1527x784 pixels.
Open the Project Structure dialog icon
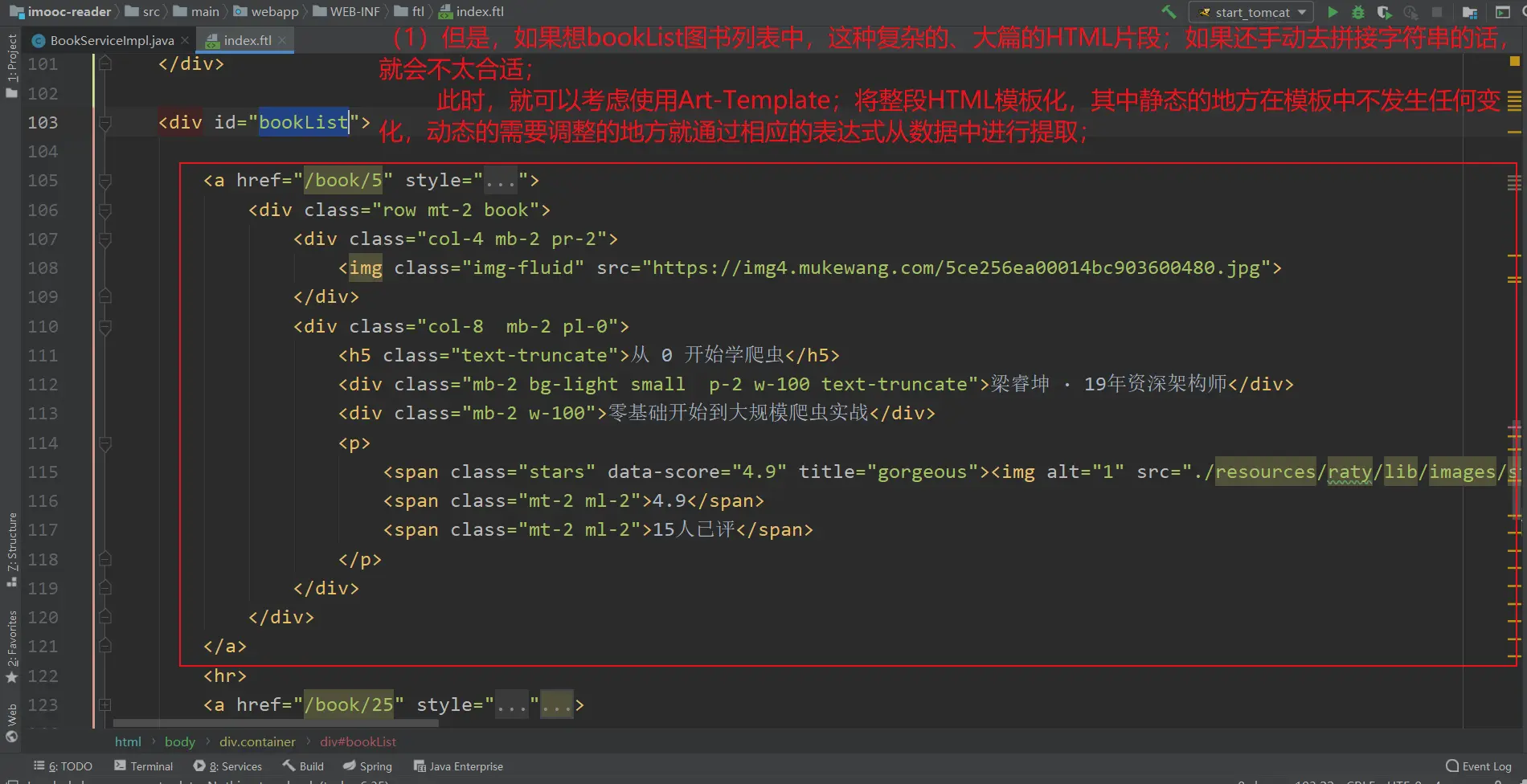click(1470, 12)
